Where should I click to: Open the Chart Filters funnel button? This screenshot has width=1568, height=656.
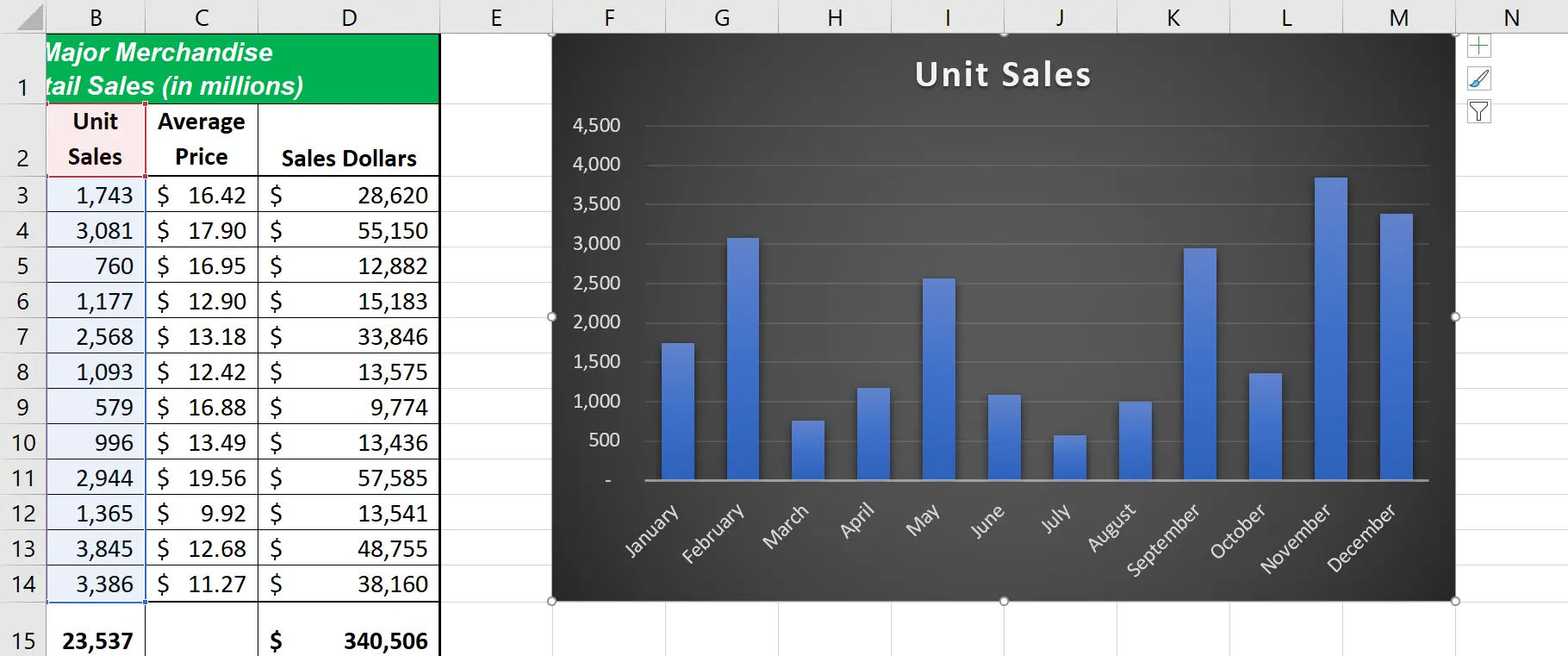(x=1478, y=111)
